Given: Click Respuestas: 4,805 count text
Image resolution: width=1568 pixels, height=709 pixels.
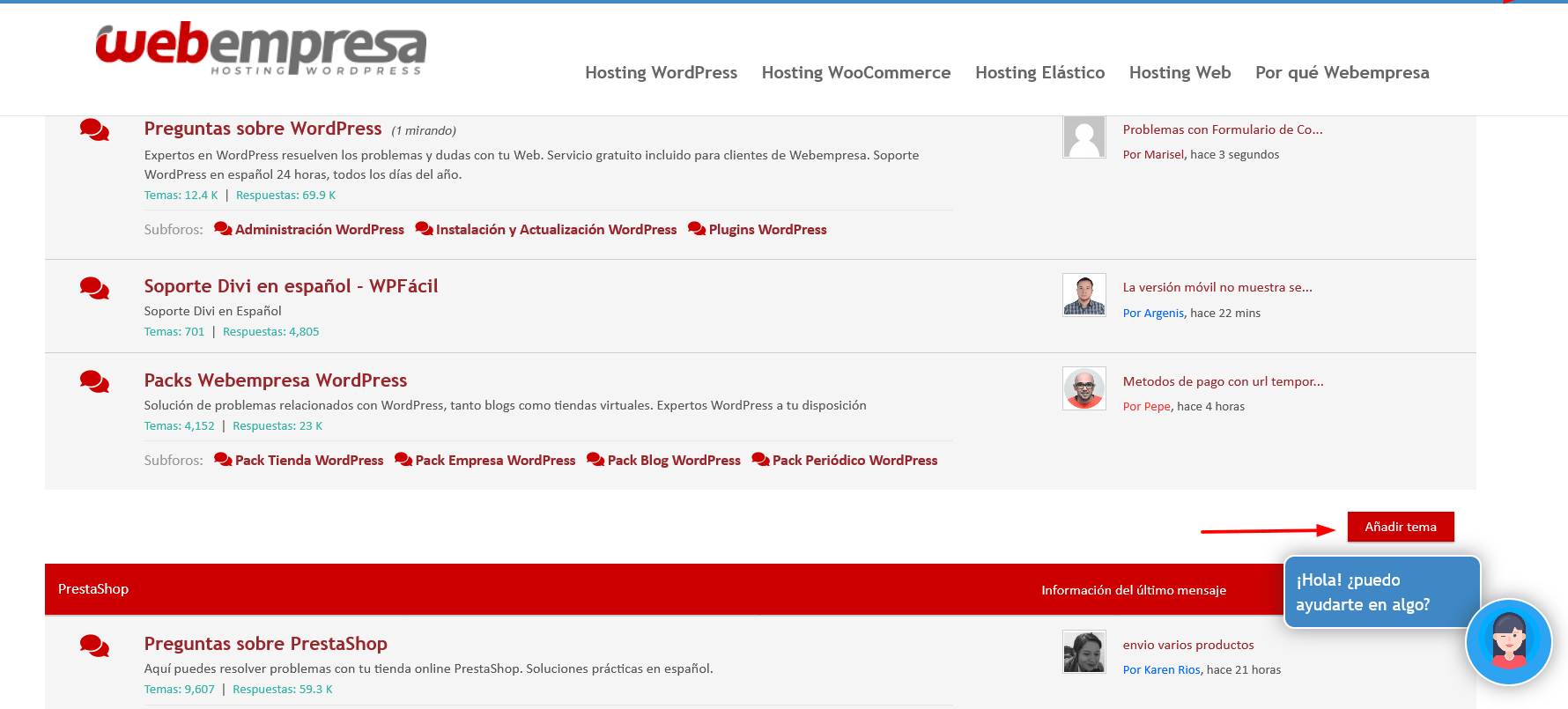Looking at the screenshot, I should [x=270, y=332].
